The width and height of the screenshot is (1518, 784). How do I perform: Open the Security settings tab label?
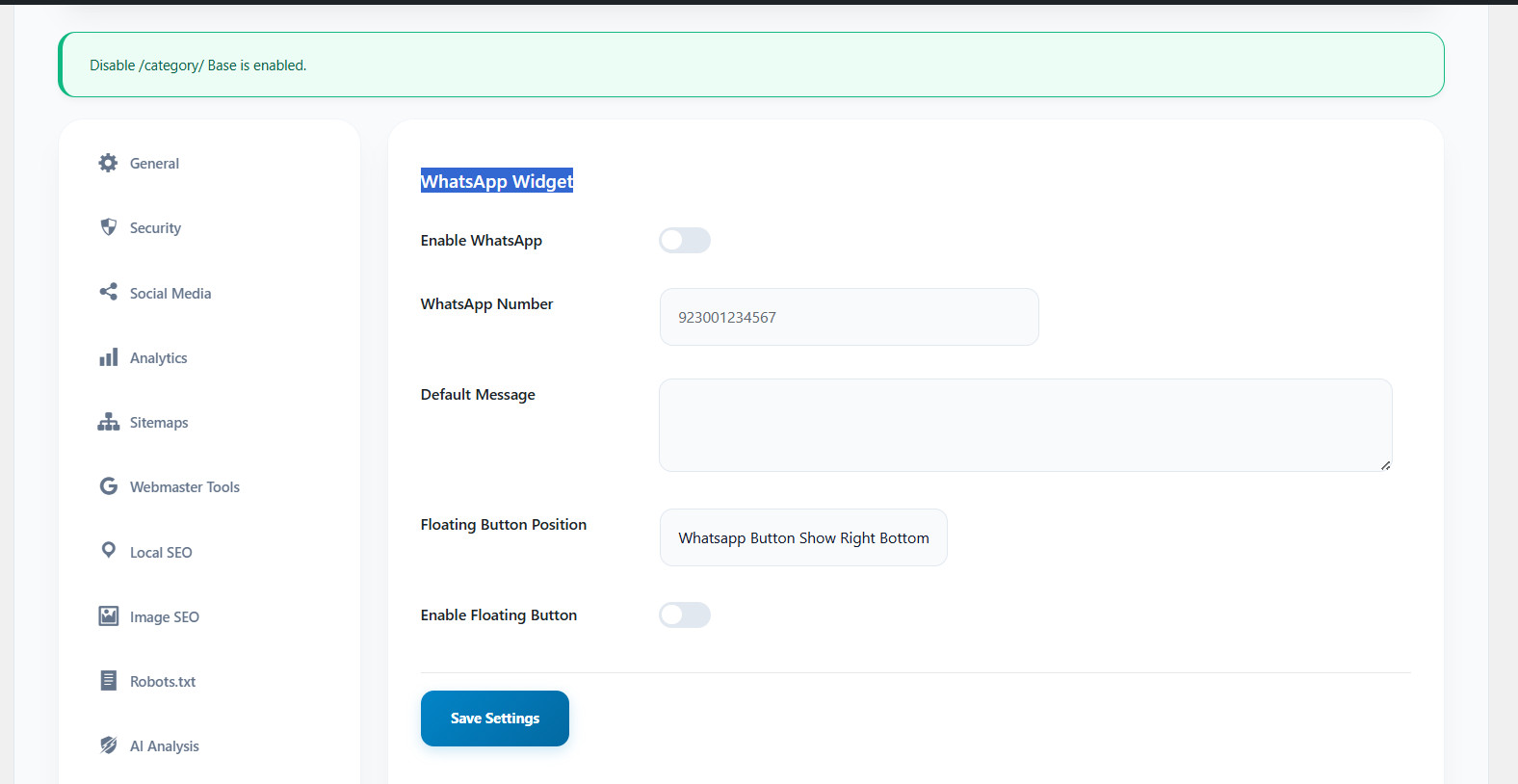tap(155, 228)
